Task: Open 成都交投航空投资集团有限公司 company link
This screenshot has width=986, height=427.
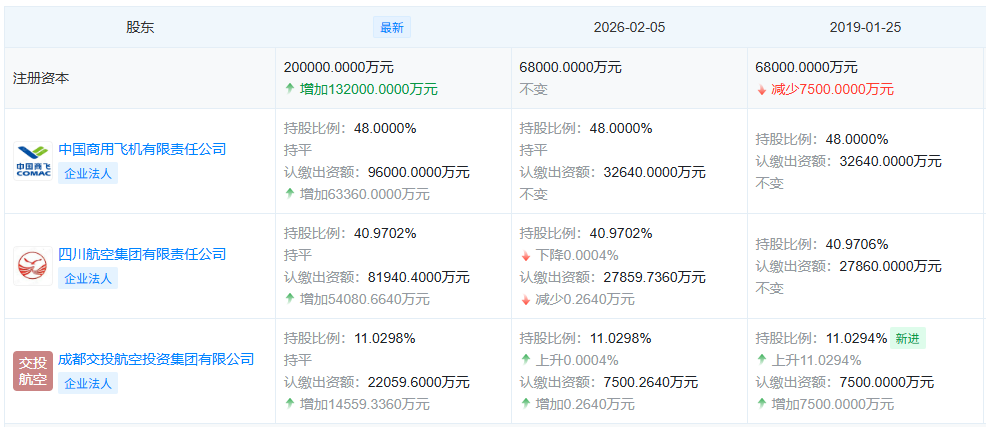Action: [156, 359]
